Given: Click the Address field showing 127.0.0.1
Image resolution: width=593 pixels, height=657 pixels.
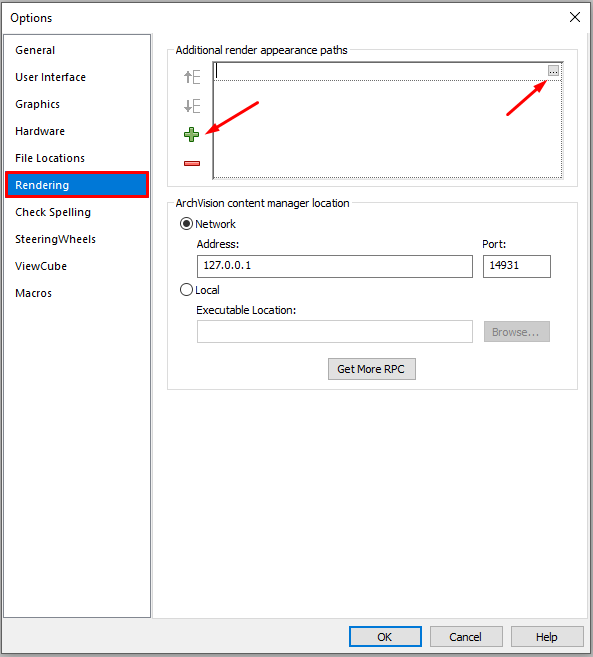Looking at the screenshot, I should [x=335, y=266].
